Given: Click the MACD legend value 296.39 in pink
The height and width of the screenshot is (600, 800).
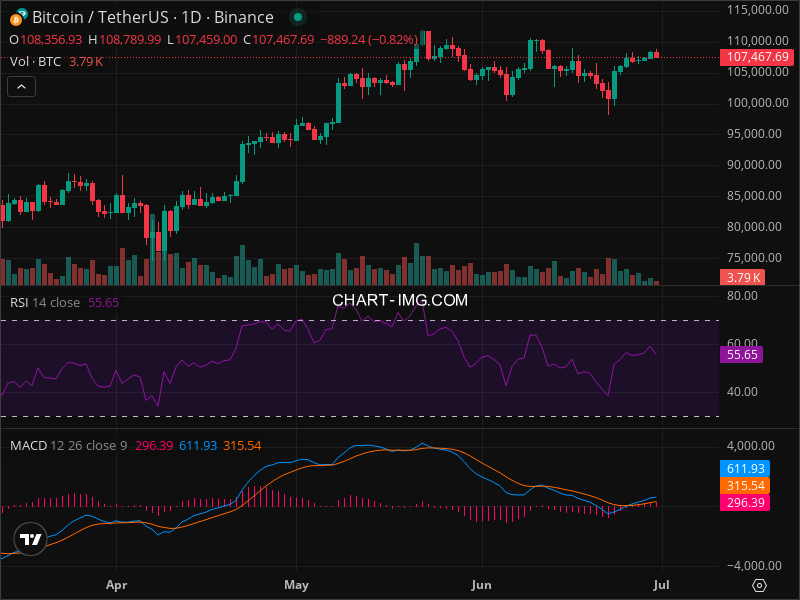Looking at the screenshot, I should (x=154, y=445).
